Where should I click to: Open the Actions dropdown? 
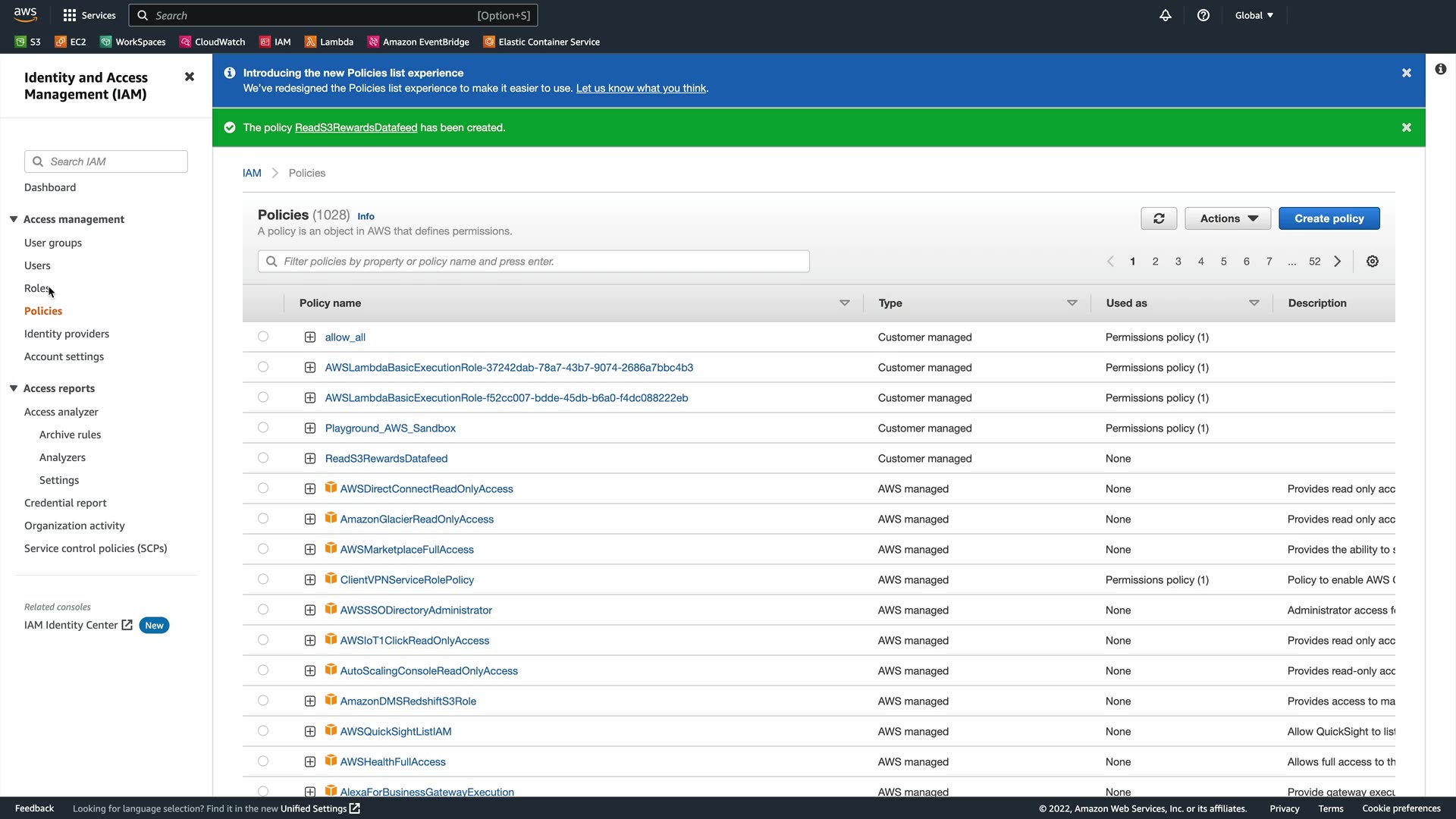pos(1228,218)
